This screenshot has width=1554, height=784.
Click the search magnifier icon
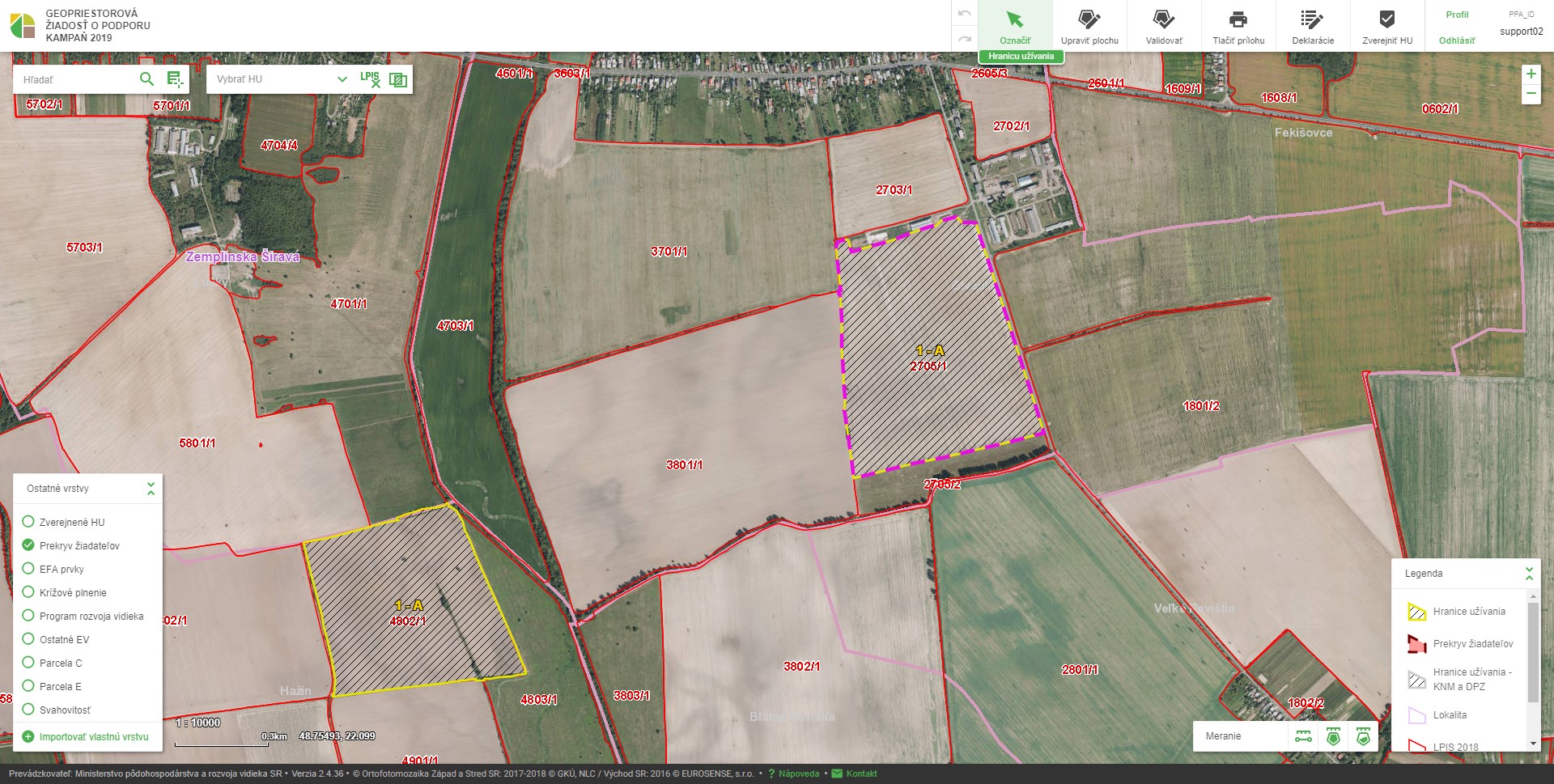pos(146,78)
